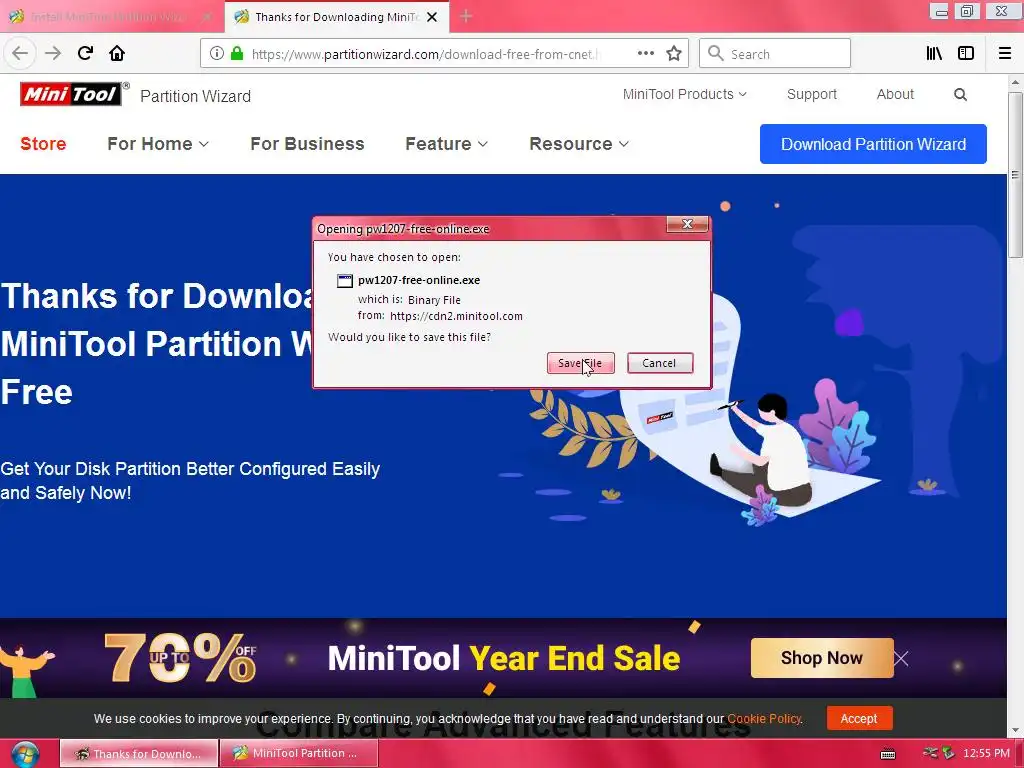Click the scrollbar down arrow
Screen dimensions: 1024x768
click(1015, 730)
